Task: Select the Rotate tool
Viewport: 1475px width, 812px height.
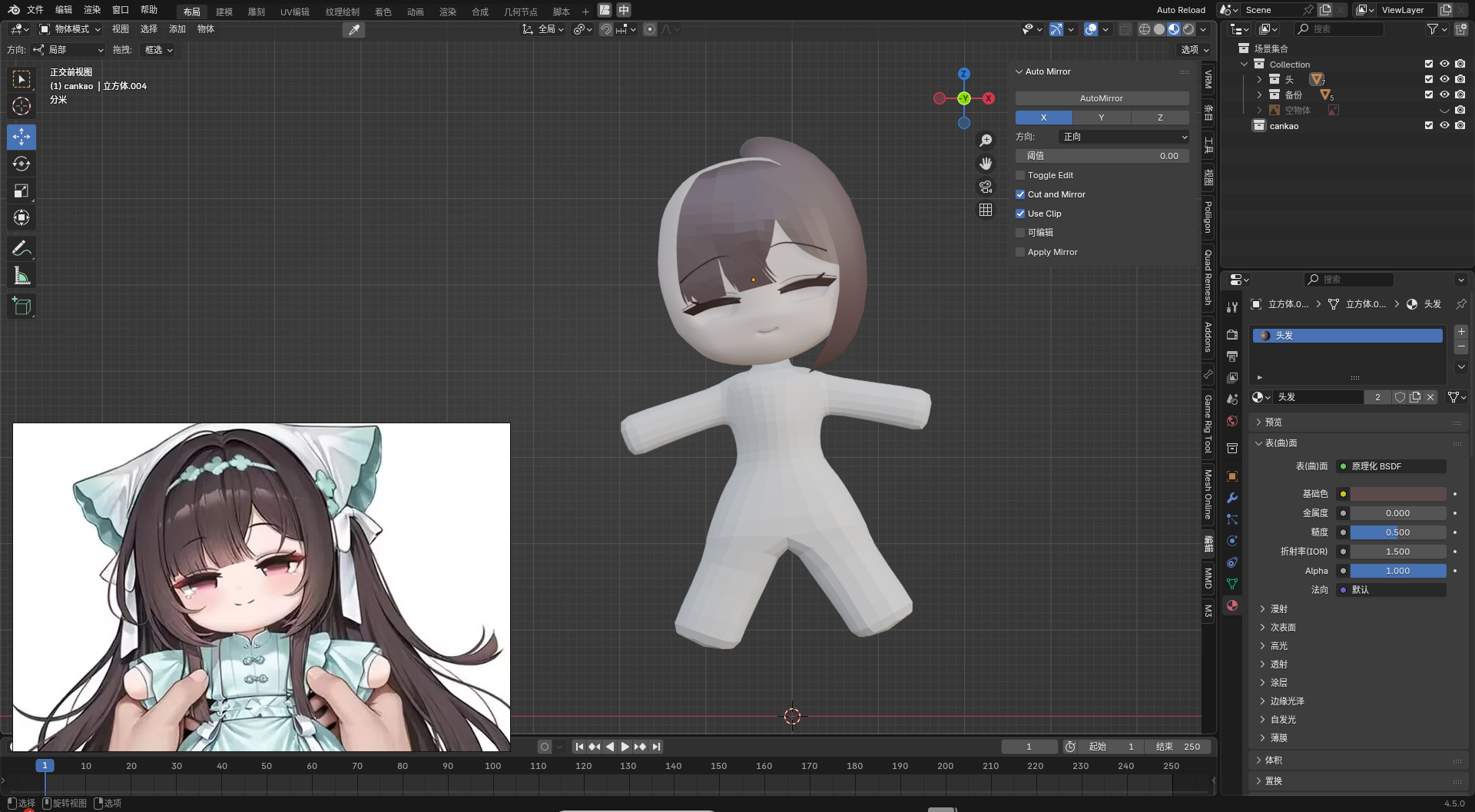Action: click(x=22, y=164)
